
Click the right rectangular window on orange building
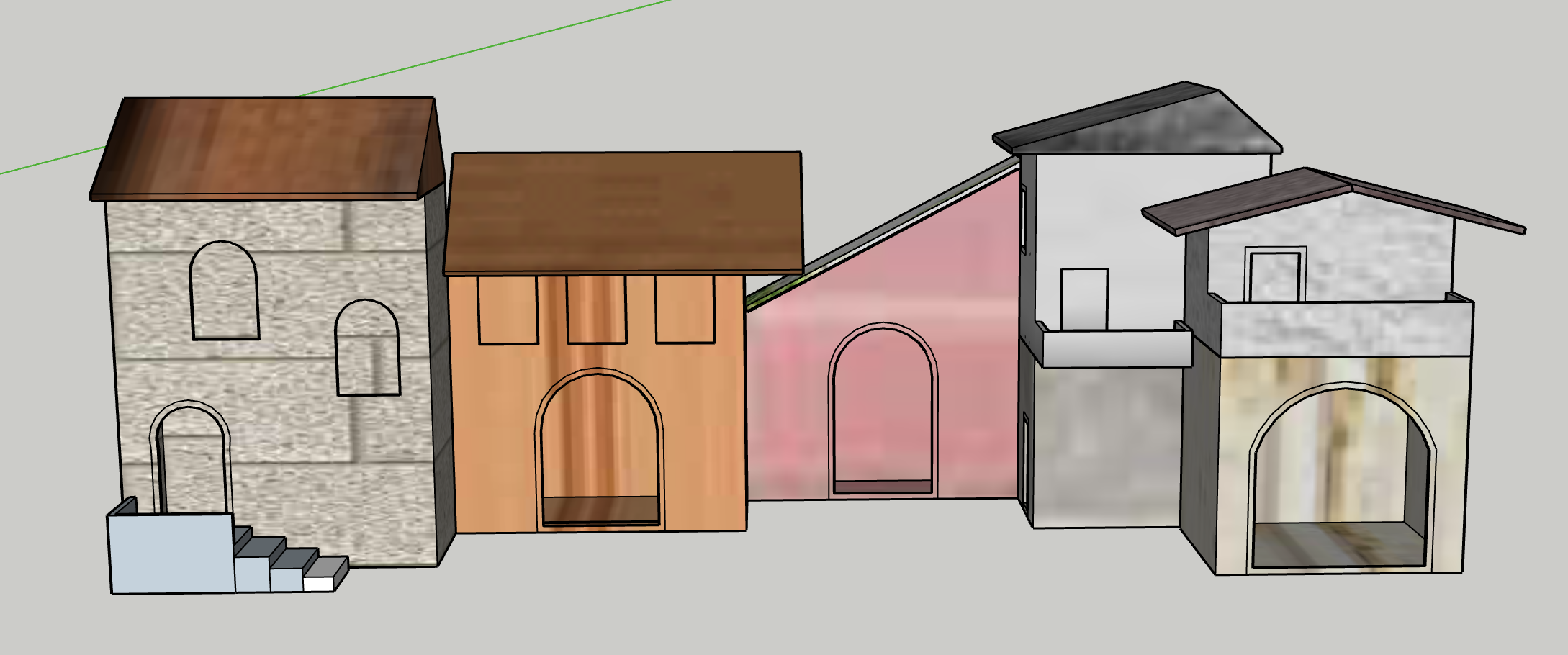[x=685, y=310]
